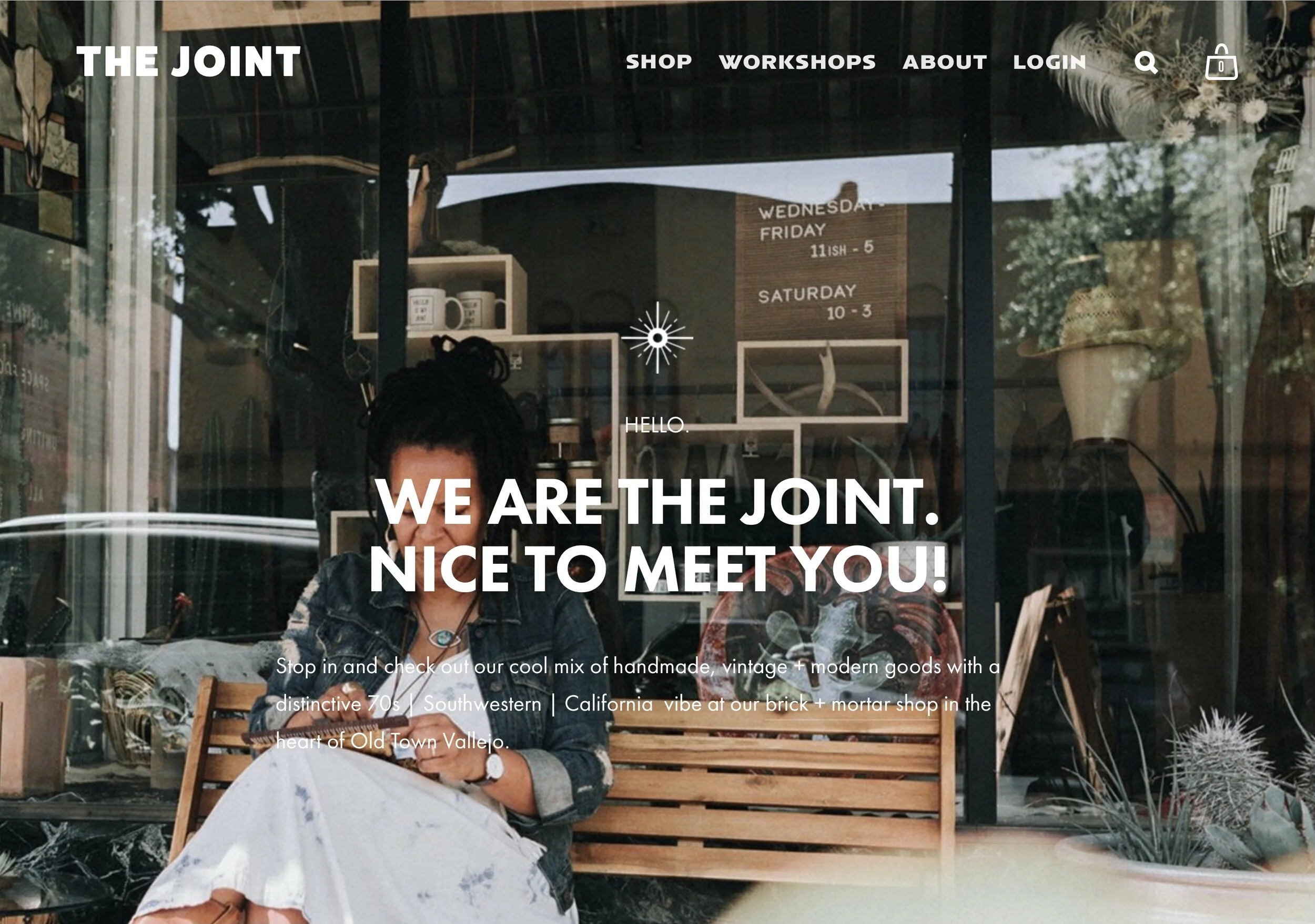Open the search magnifier icon
This screenshot has width=1315, height=924.
pyautogui.click(x=1146, y=63)
